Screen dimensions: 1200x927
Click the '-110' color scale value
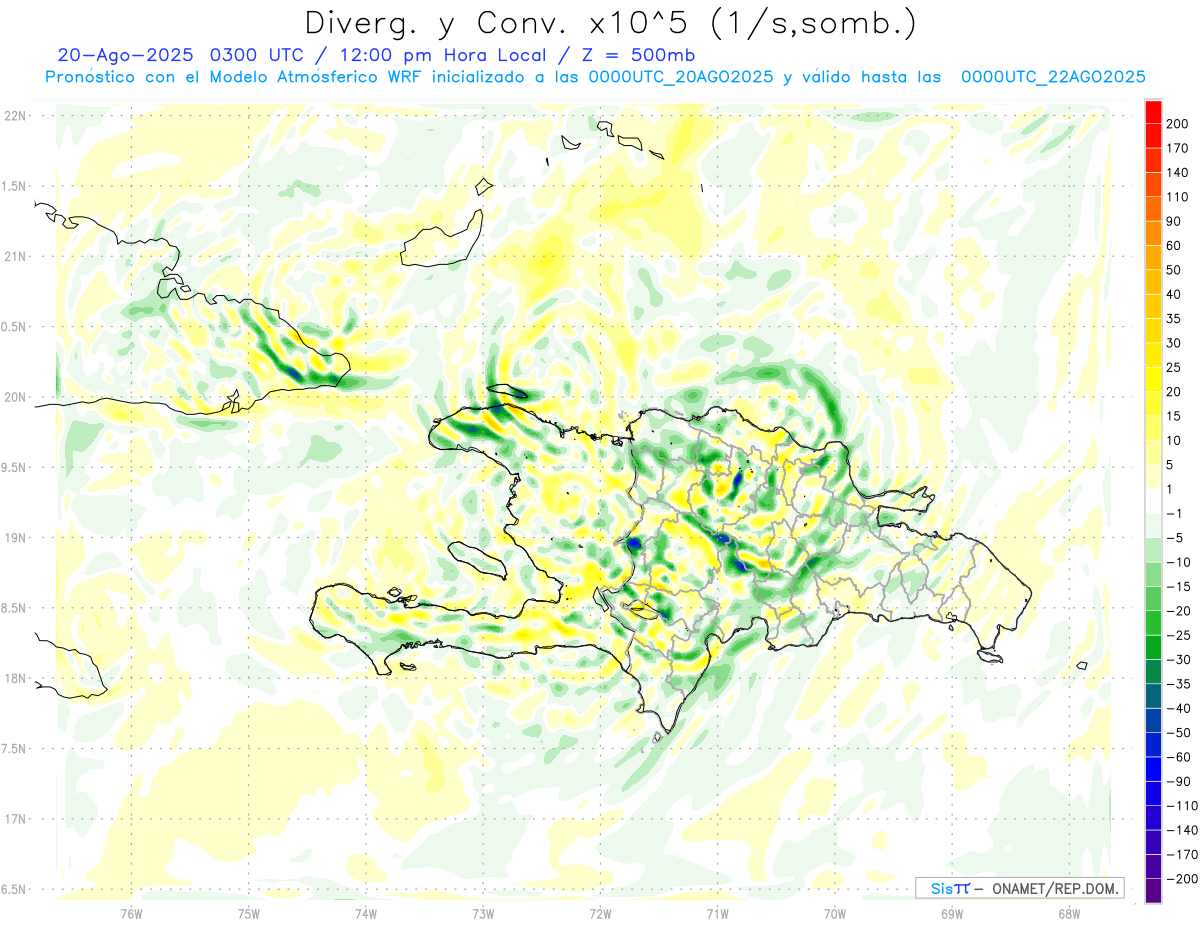click(x=1182, y=805)
